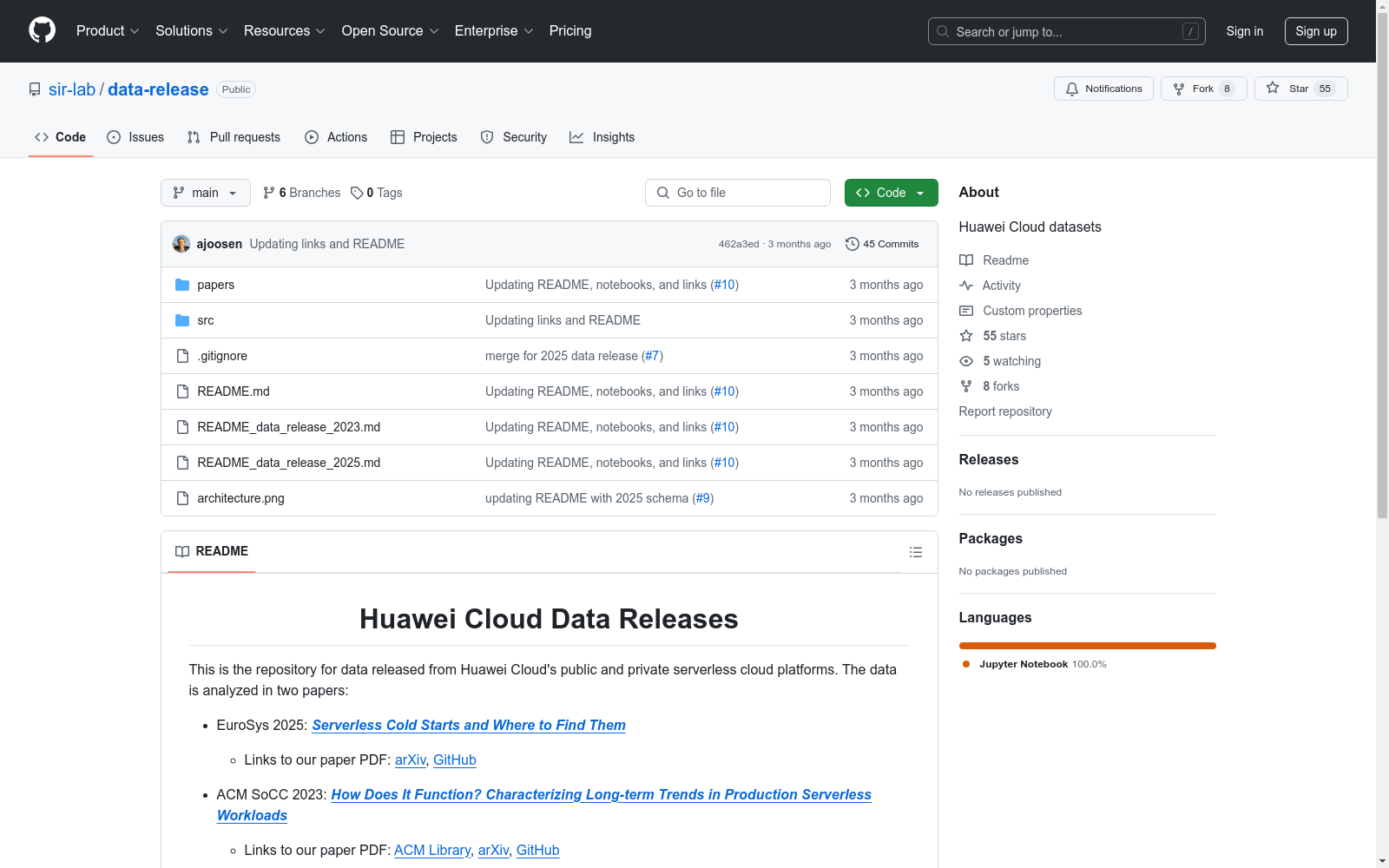Expand the Solutions menu
The height and width of the screenshot is (868, 1389).
tap(192, 30)
